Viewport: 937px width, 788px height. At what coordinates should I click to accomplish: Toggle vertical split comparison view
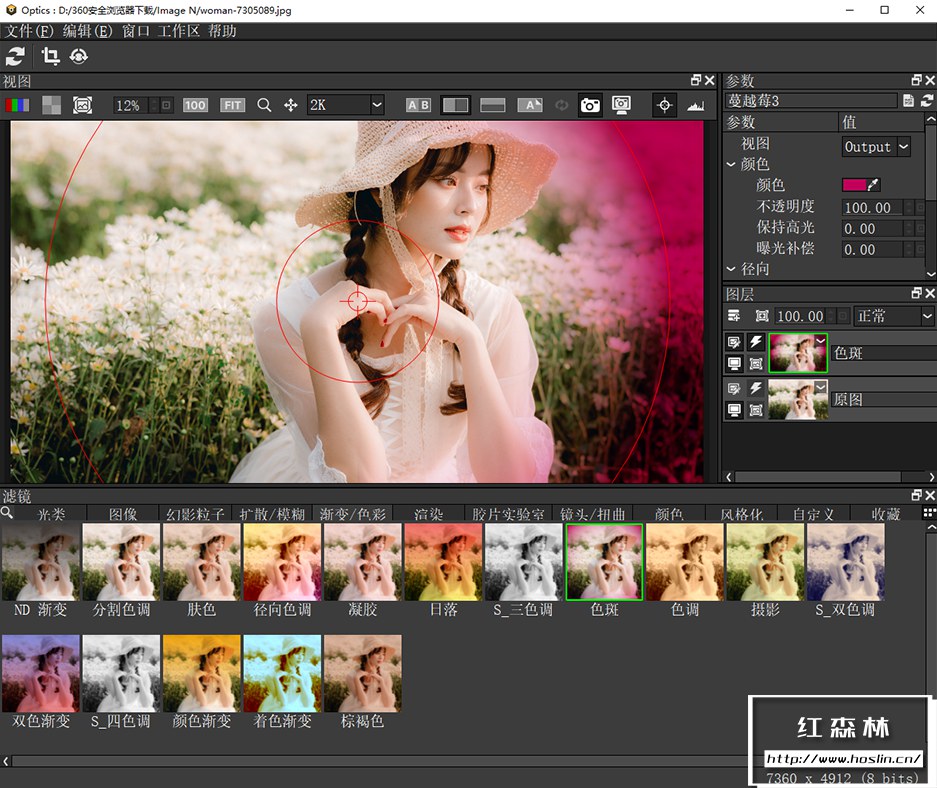[x=456, y=105]
